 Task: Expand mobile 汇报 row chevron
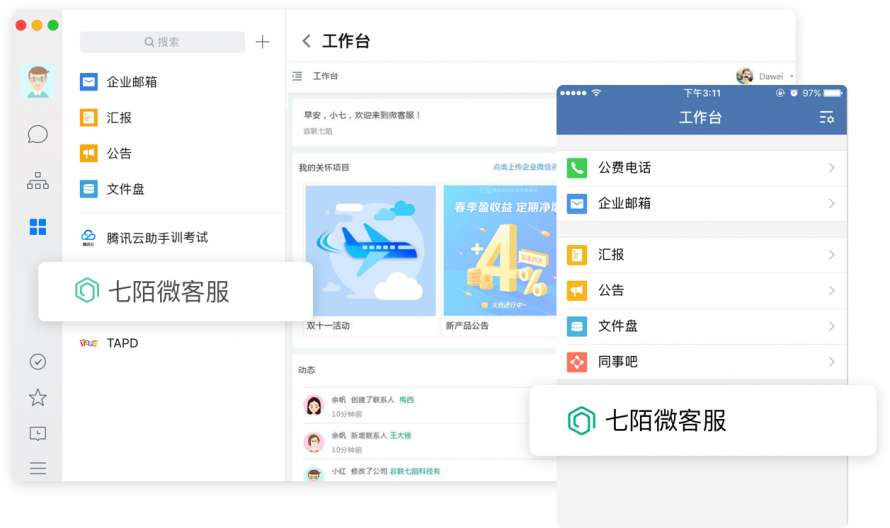(832, 255)
